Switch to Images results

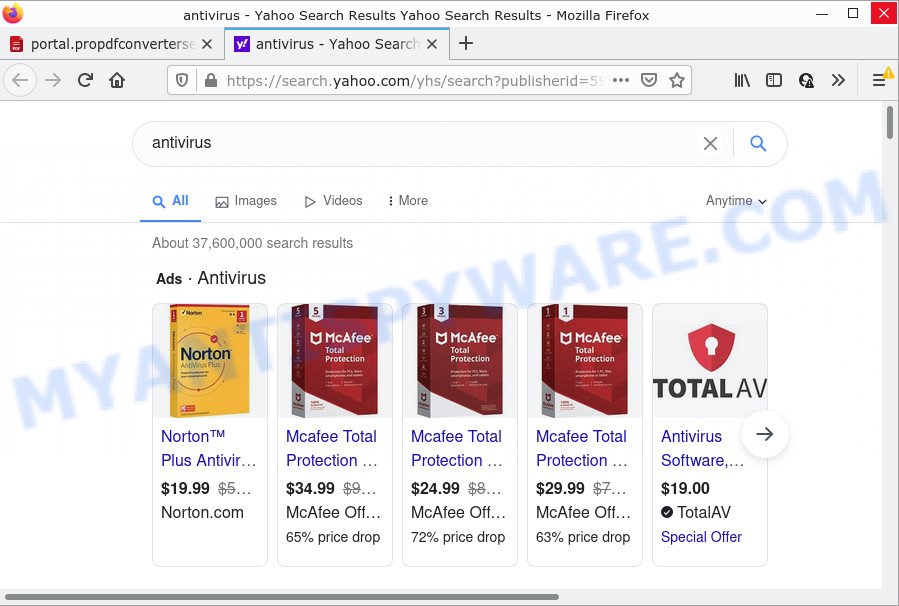(246, 201)
